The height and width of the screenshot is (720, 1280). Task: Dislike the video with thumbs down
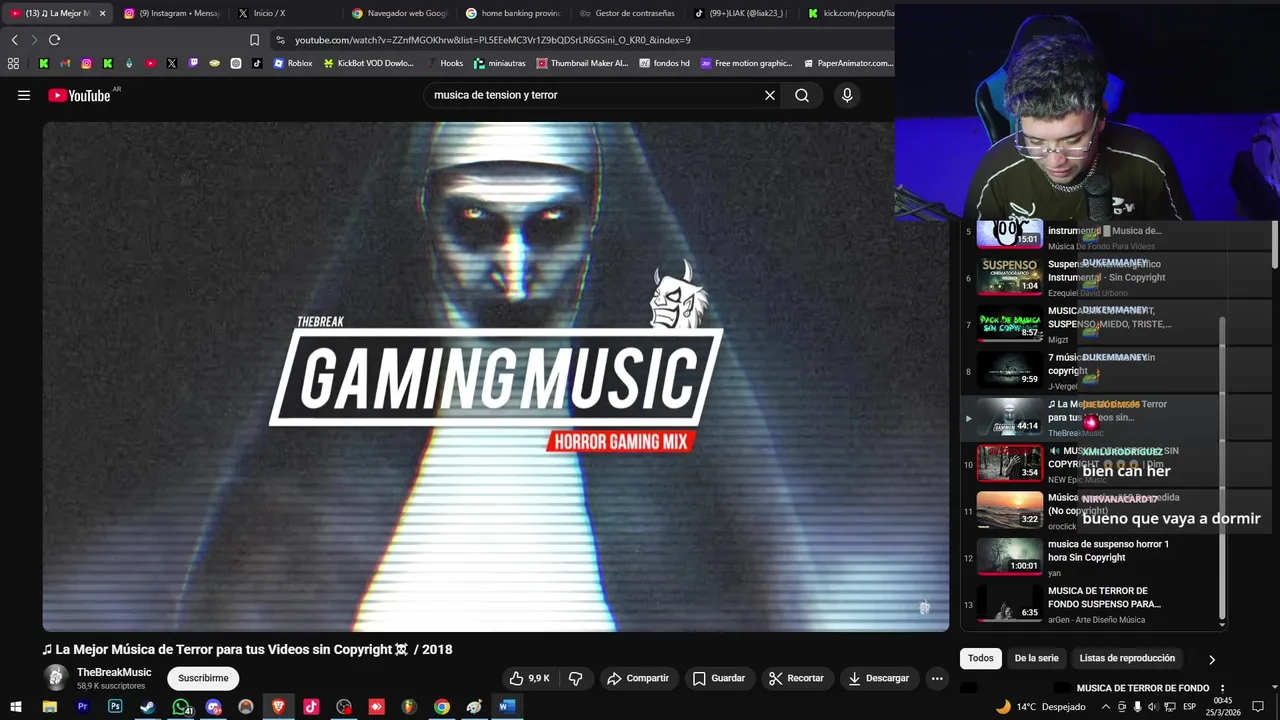[576, 678]
